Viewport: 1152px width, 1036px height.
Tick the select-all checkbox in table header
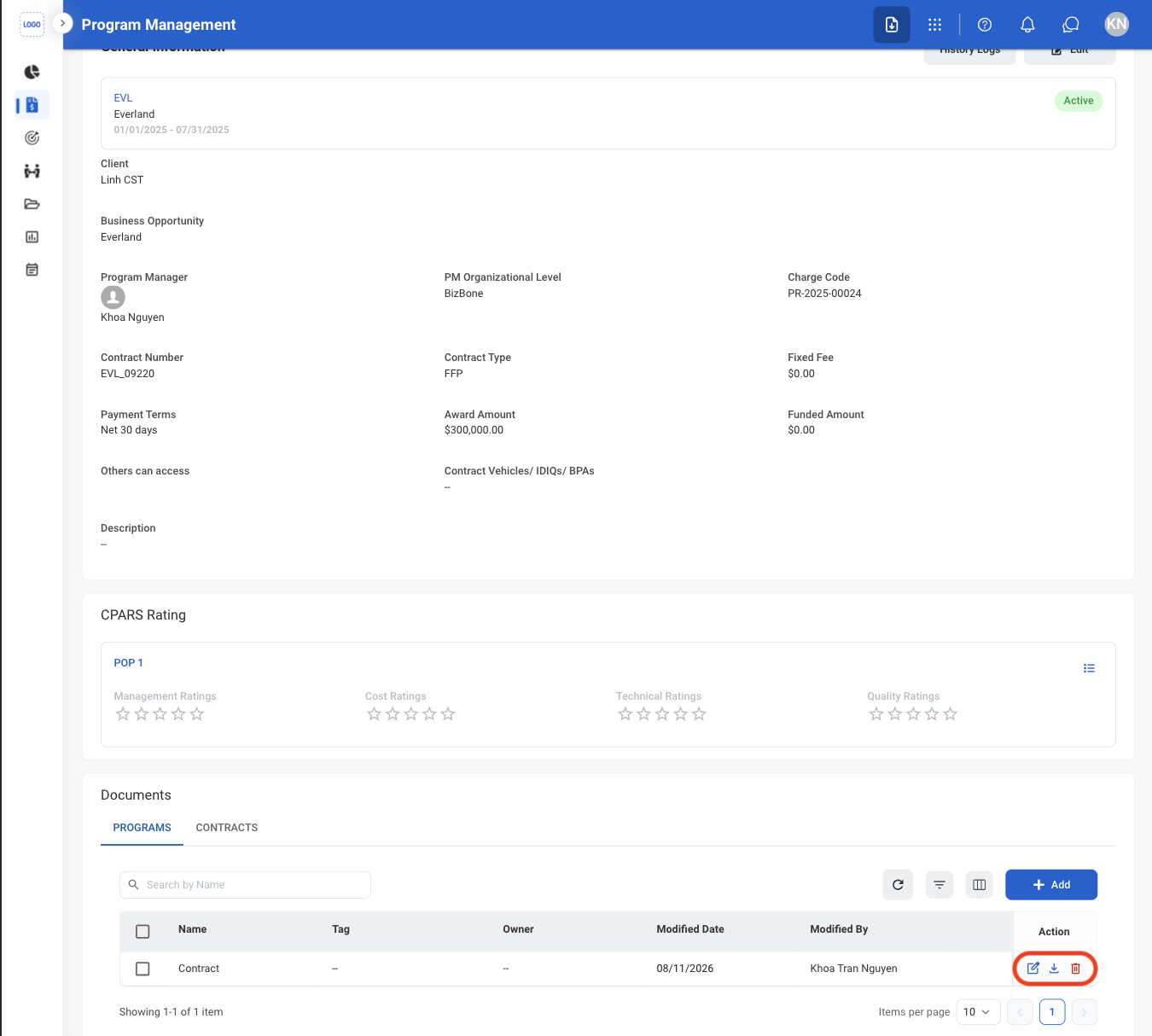pyautogui.click(x=143, y=932)
